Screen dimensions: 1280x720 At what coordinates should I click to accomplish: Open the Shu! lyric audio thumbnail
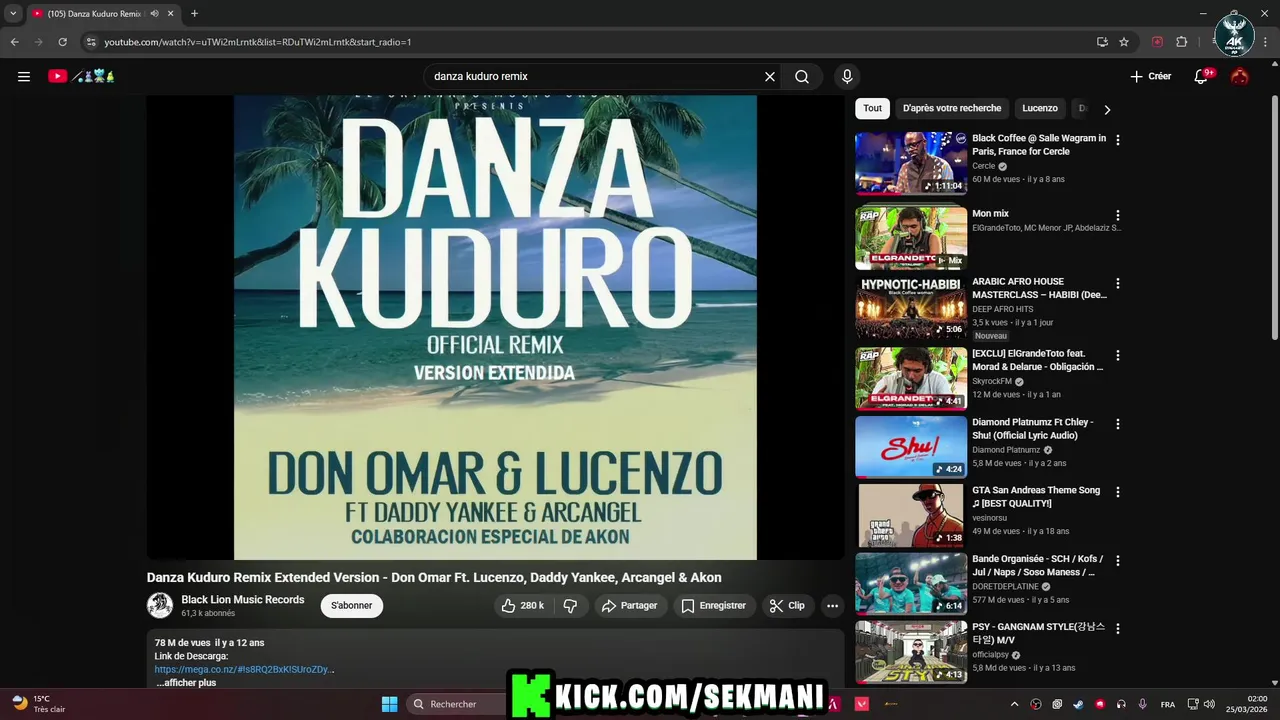[911, 447]
